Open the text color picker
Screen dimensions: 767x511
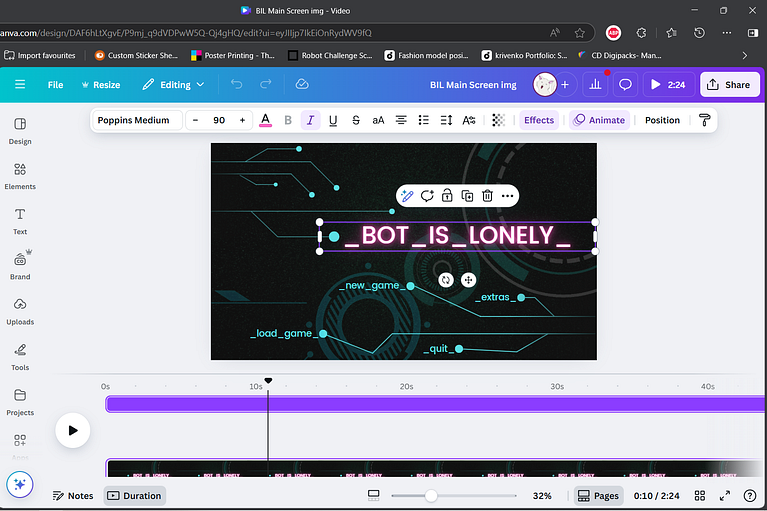pyautogui.click(x=265, y=120)
